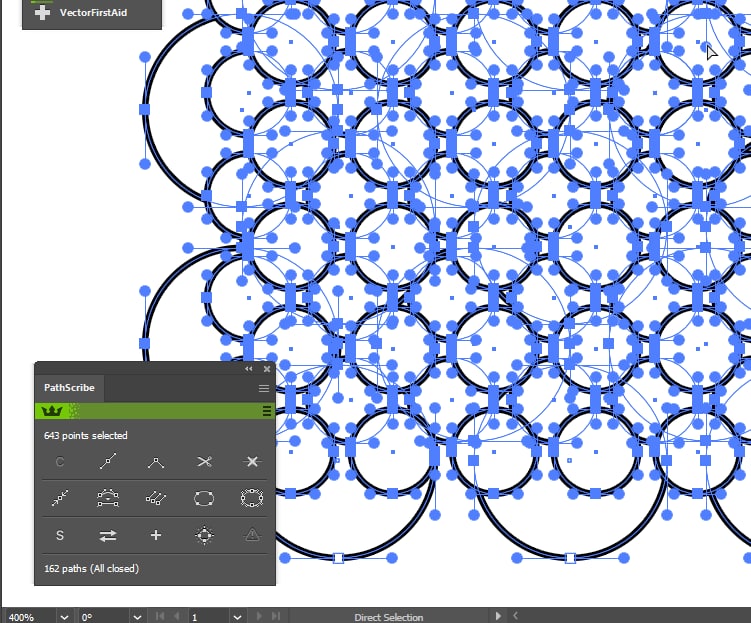Click the VectorFirstAid panel label
Screen dimensions: 751x623
point(93,13)
